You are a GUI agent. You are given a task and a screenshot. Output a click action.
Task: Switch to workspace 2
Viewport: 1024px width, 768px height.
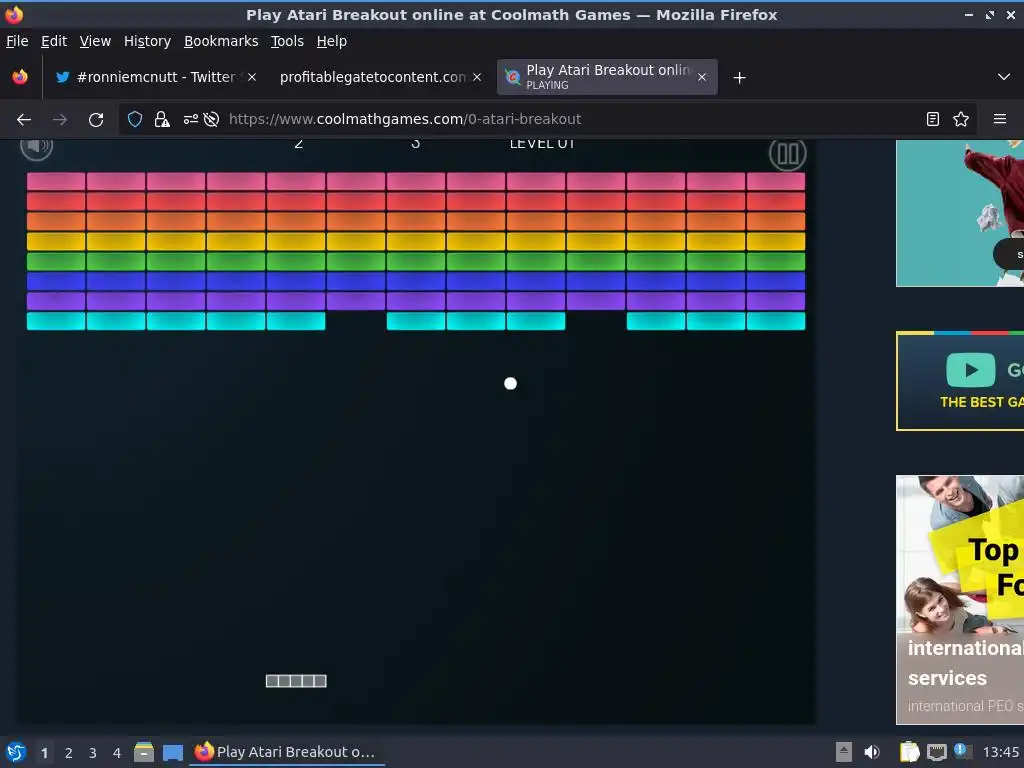coord(69,753)
